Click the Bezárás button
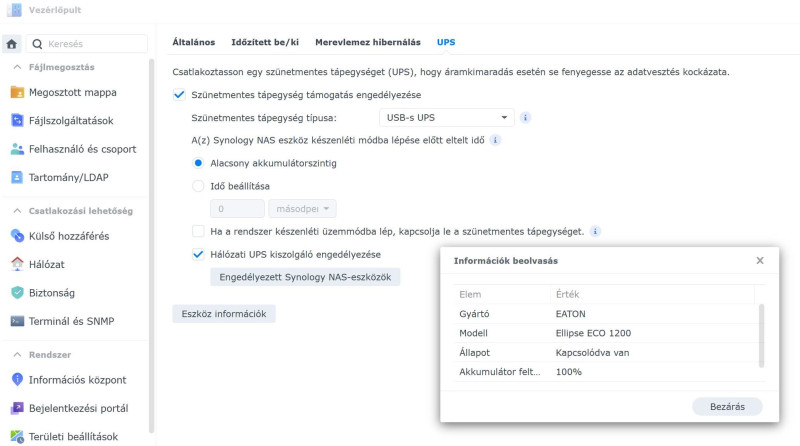This screenshot has height=446, width=800. tap(727, 407)
